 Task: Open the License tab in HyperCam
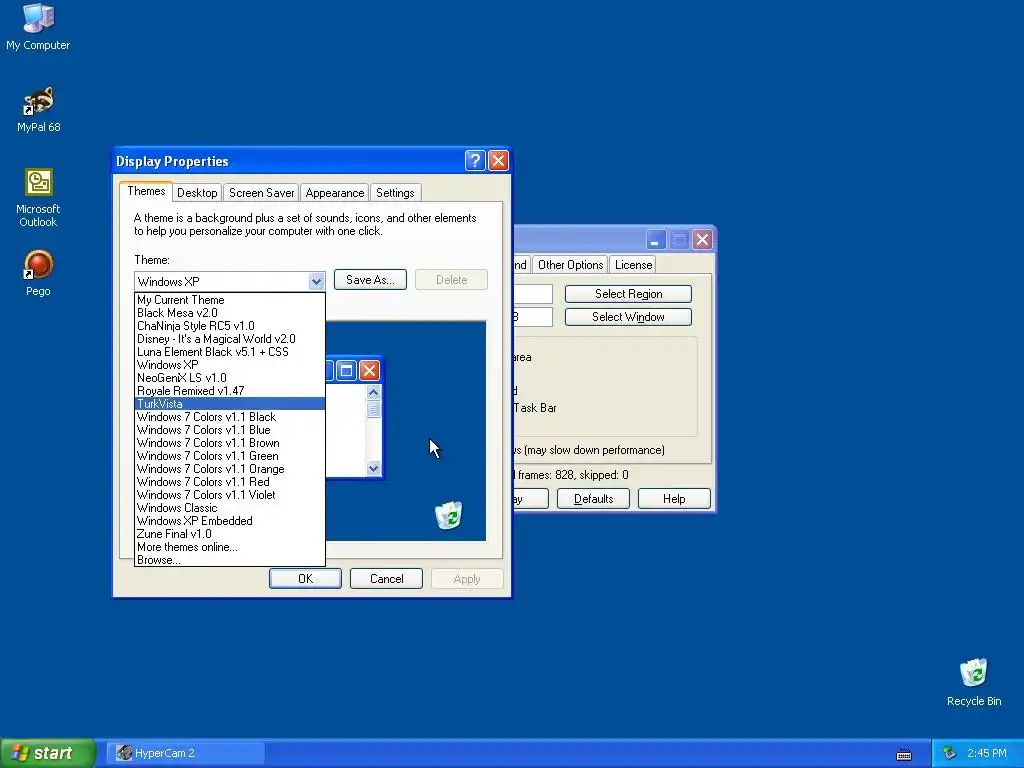[x=633, y=265]
